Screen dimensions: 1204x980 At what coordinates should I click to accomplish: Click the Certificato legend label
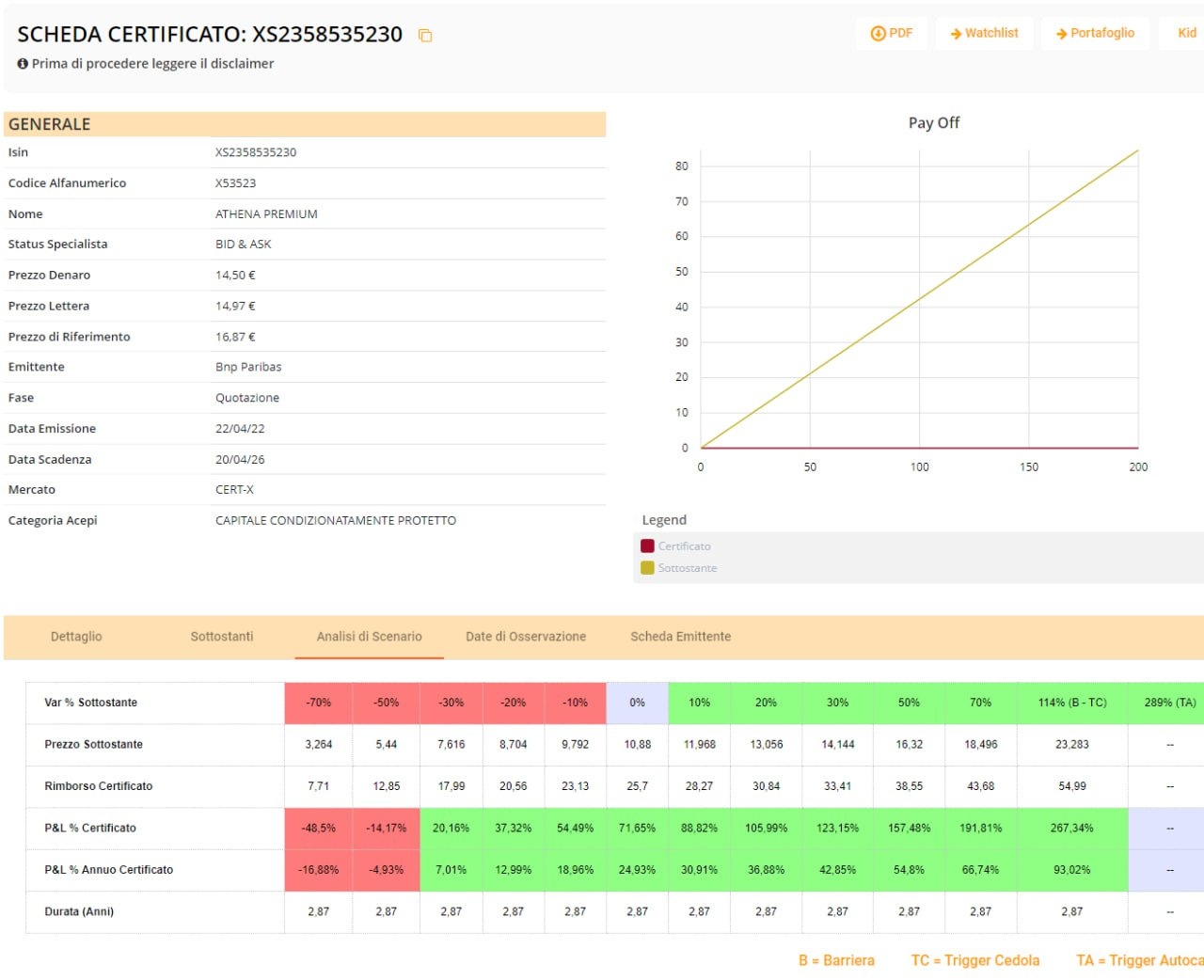pos(684,546)
